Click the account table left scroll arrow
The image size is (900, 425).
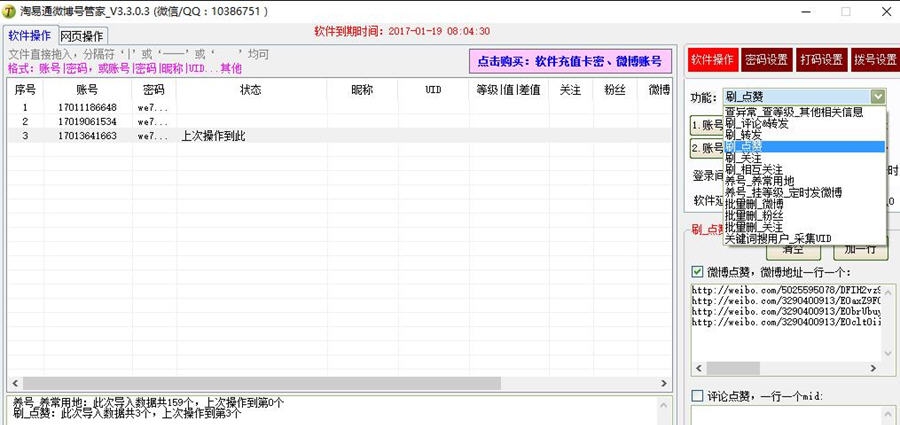[x=15, y=383]
